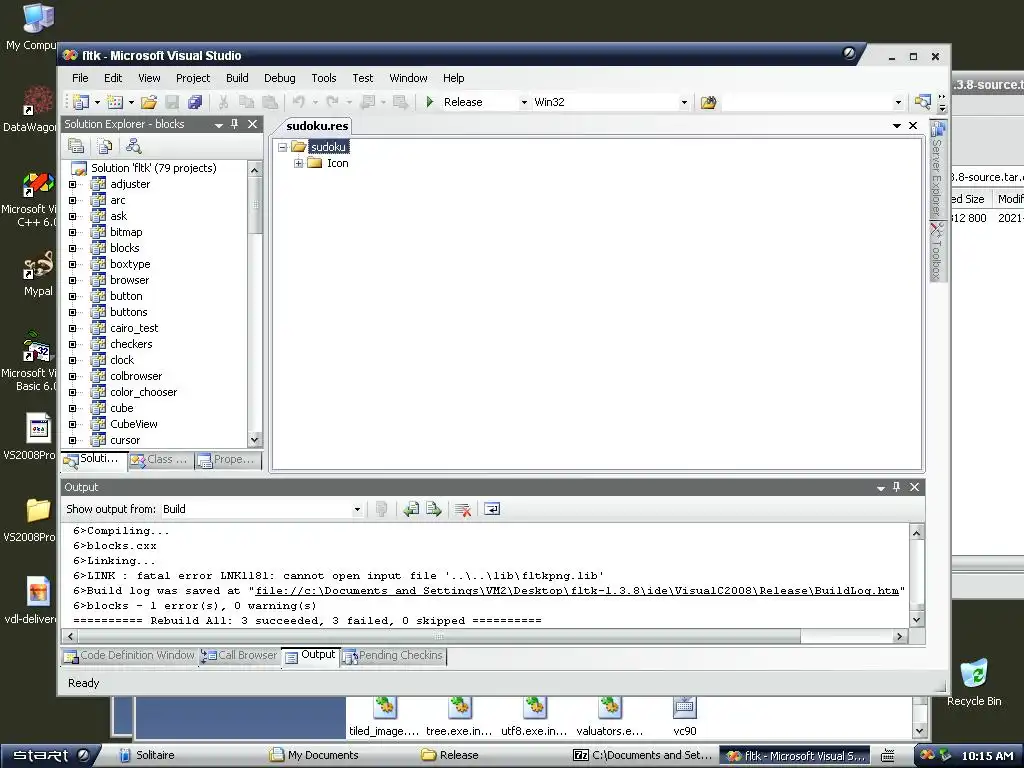Click Clear All icon in Output toolbar
This screenshot has height=768, width=1024.
pyautogui.click(x=463, y=509)
